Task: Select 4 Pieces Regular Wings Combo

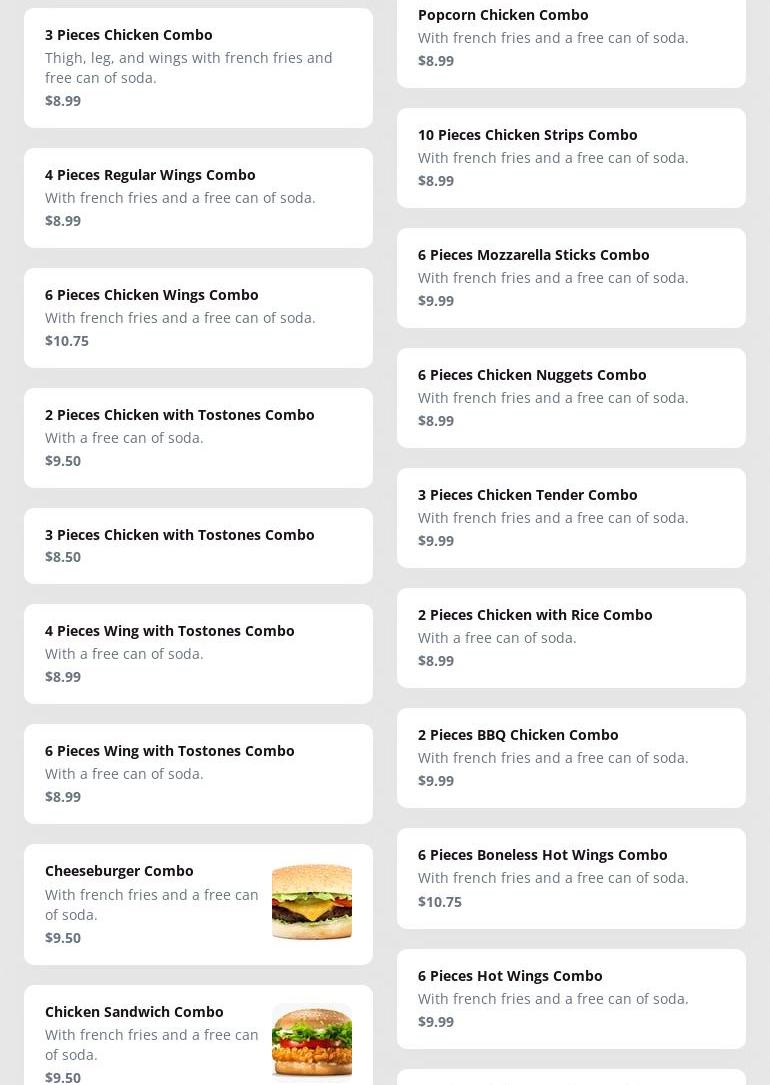Action: 150,175
